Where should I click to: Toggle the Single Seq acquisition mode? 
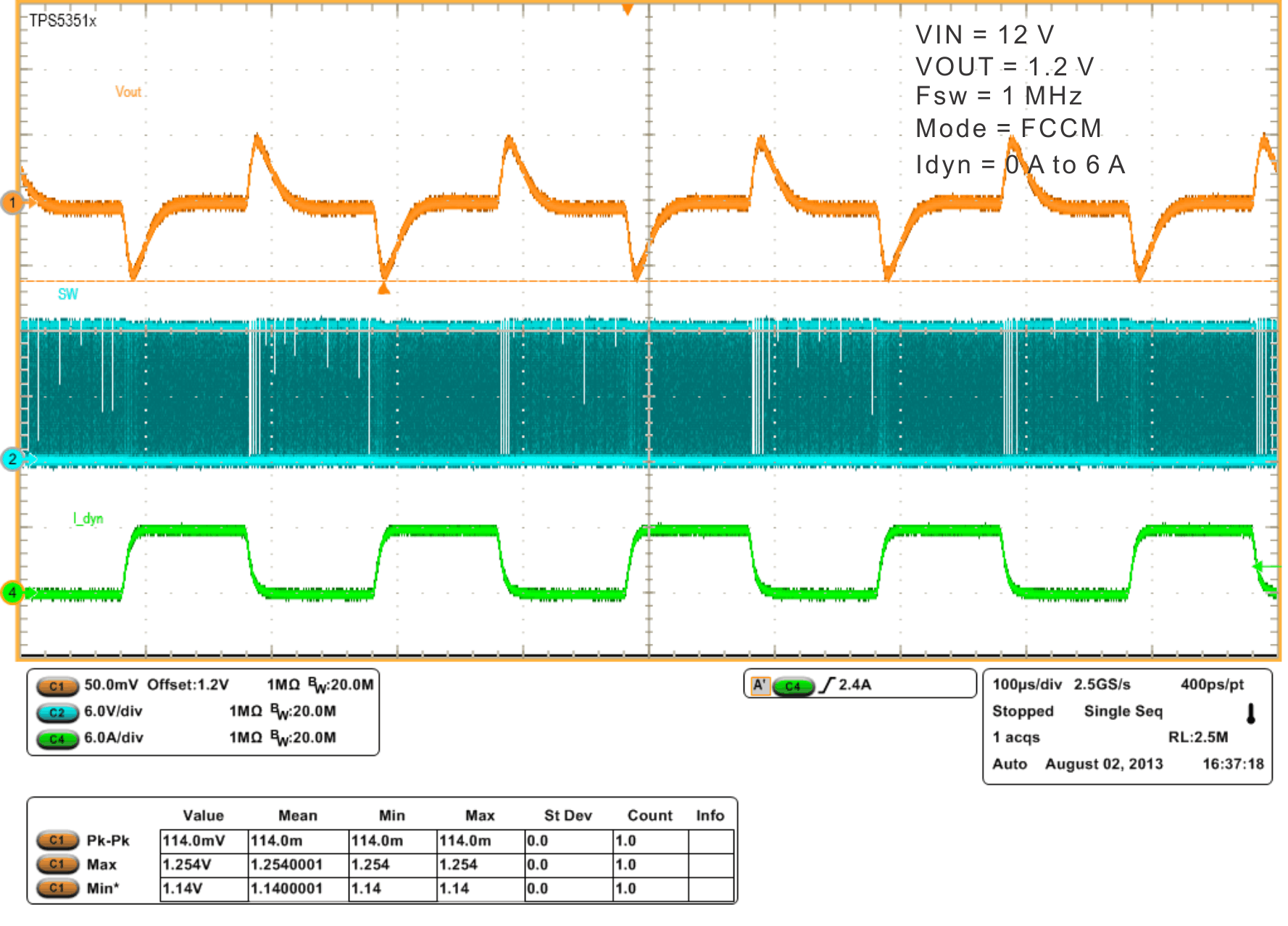pyautogui.click(x=1123, y=711)
